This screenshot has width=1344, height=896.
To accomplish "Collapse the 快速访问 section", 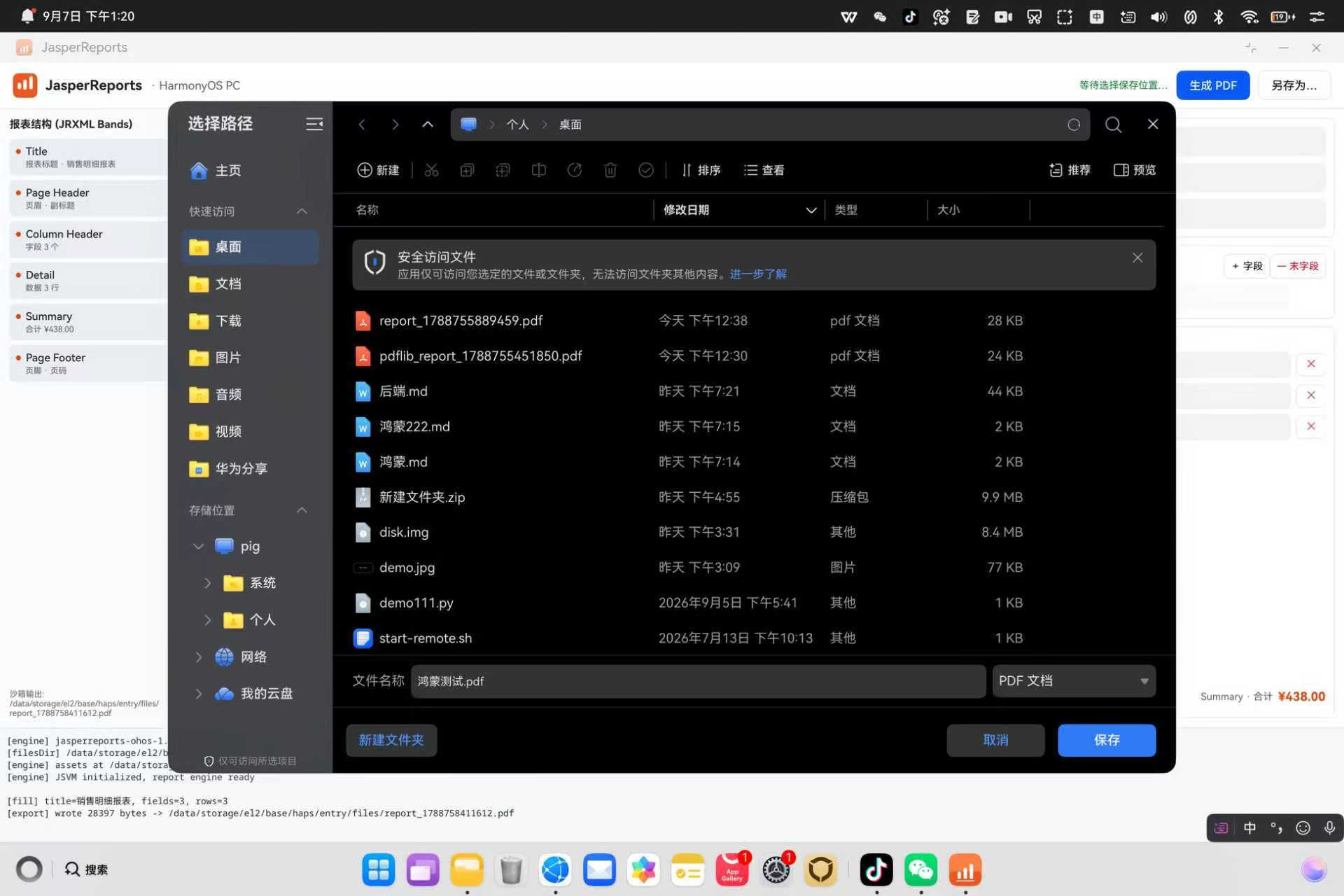I will 302,211.
